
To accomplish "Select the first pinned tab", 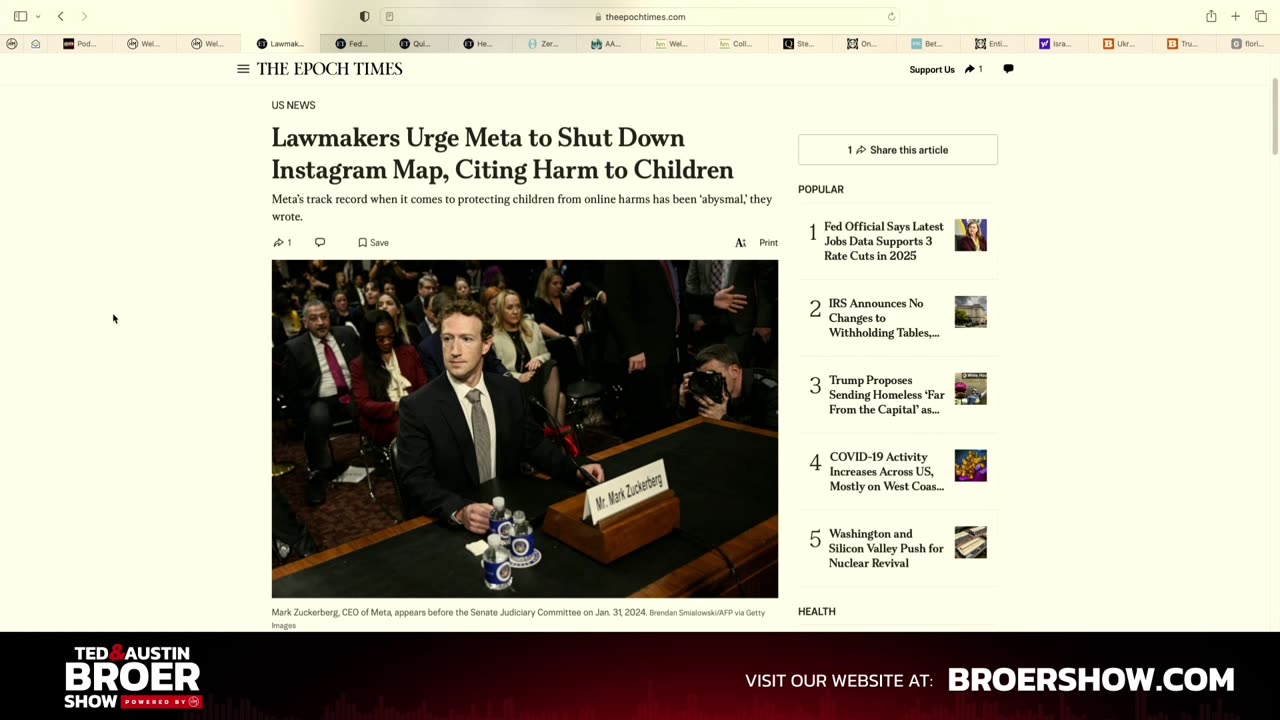I will pyautogui.click(x=12, y=43).
